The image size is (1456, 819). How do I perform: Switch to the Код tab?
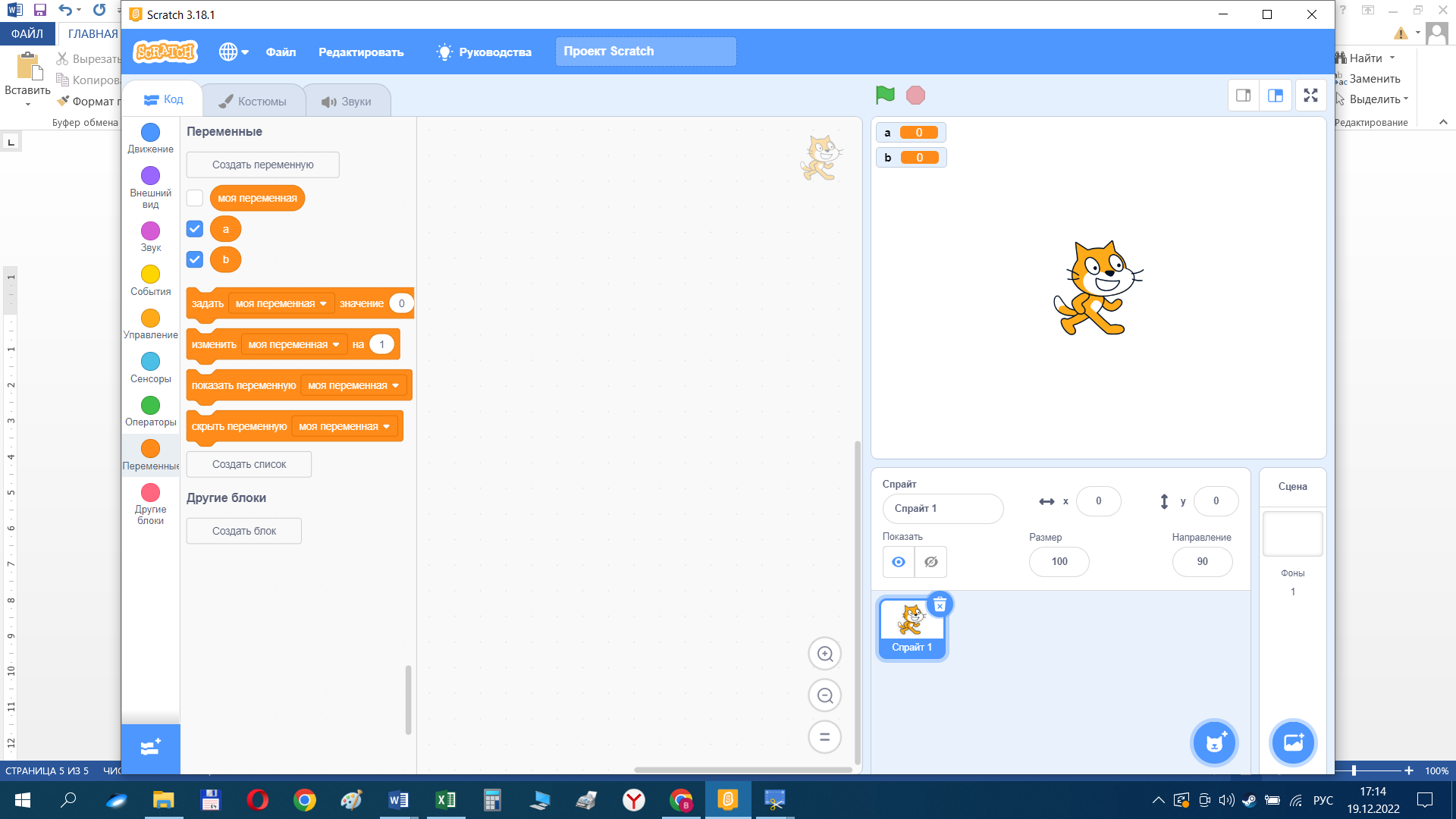pos(163,99)
